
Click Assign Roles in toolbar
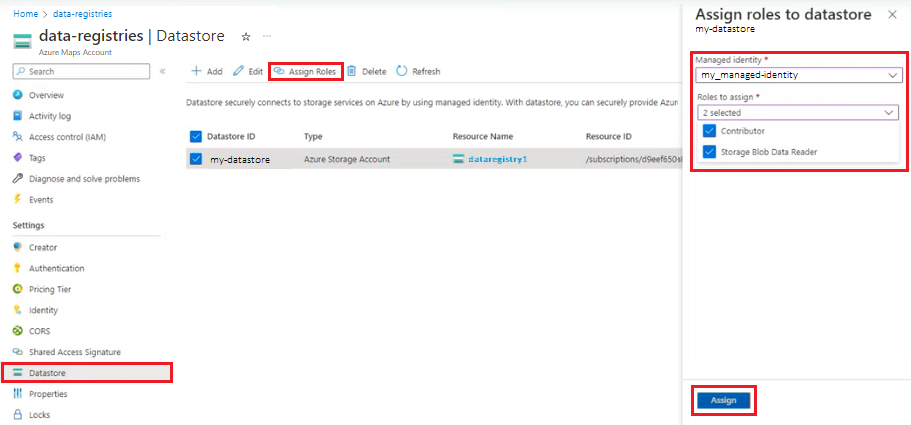(x=305, y=71)
